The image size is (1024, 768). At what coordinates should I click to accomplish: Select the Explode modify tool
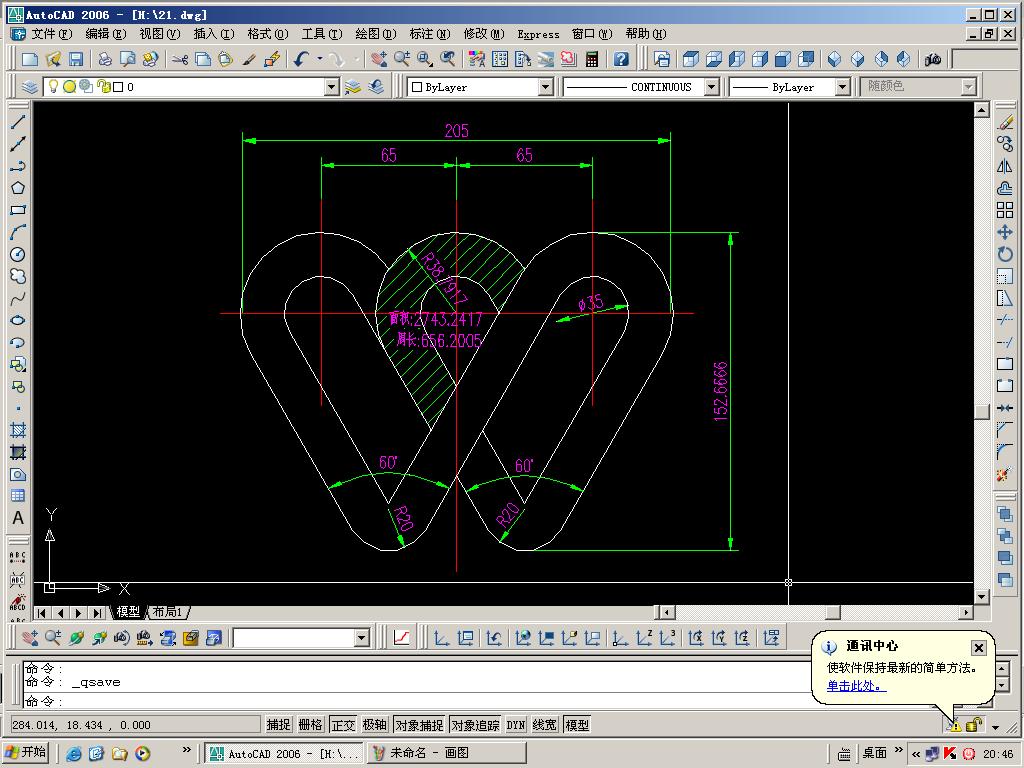1005,475
